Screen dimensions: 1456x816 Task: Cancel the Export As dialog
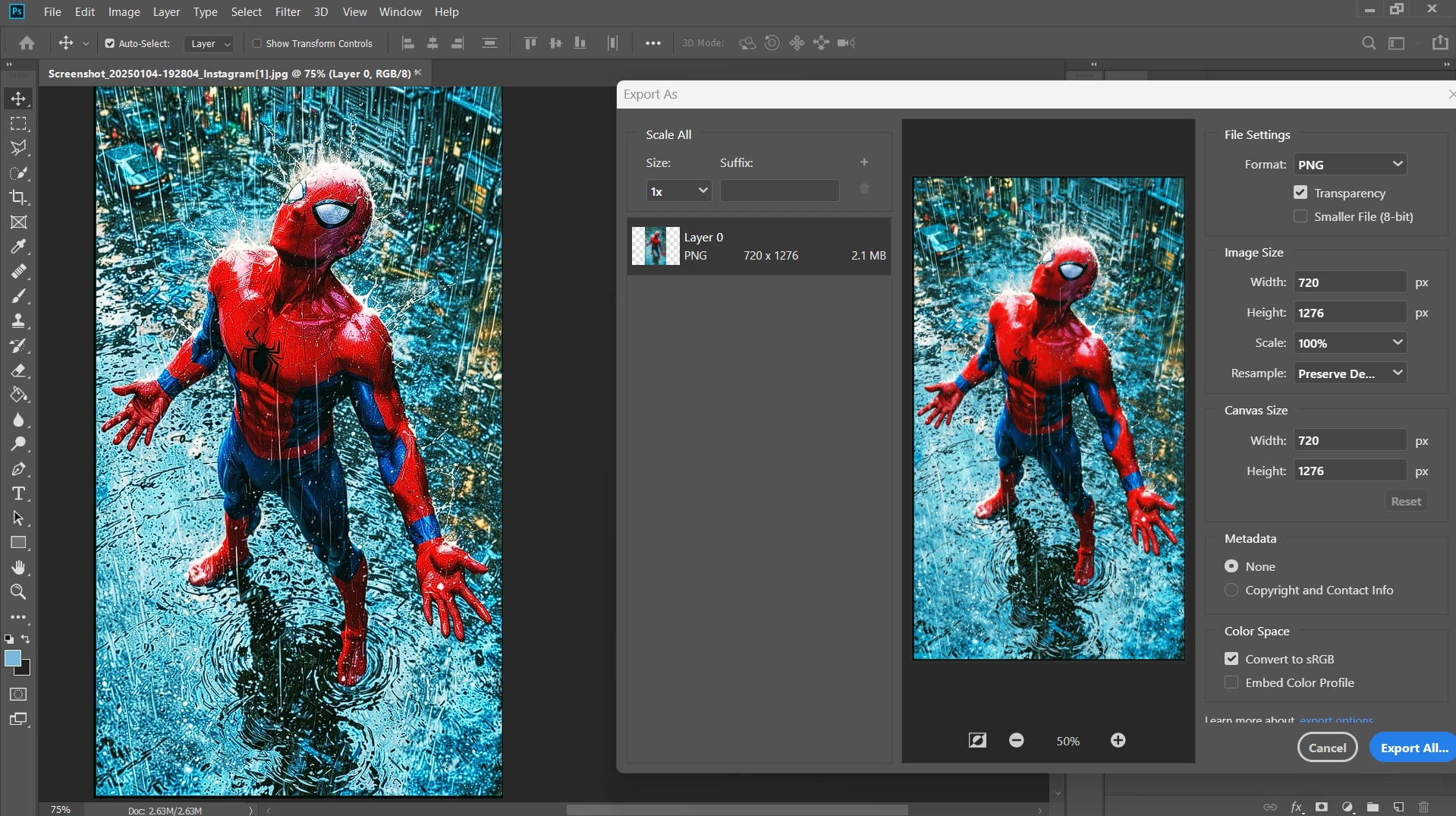pyautogui.click(x=1327, y=748)
